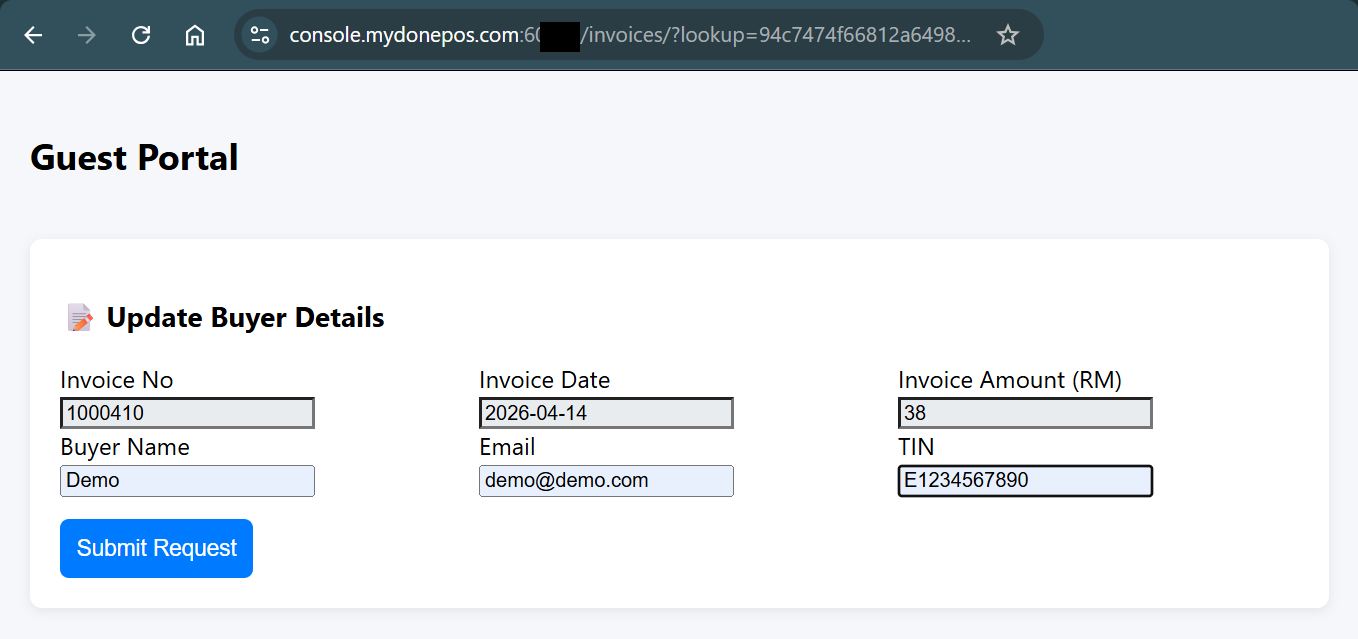Image resolution: width=1358 pixels, height=639 pixels.
Task: Select the Invoice Date field
Action: (606, 413)
